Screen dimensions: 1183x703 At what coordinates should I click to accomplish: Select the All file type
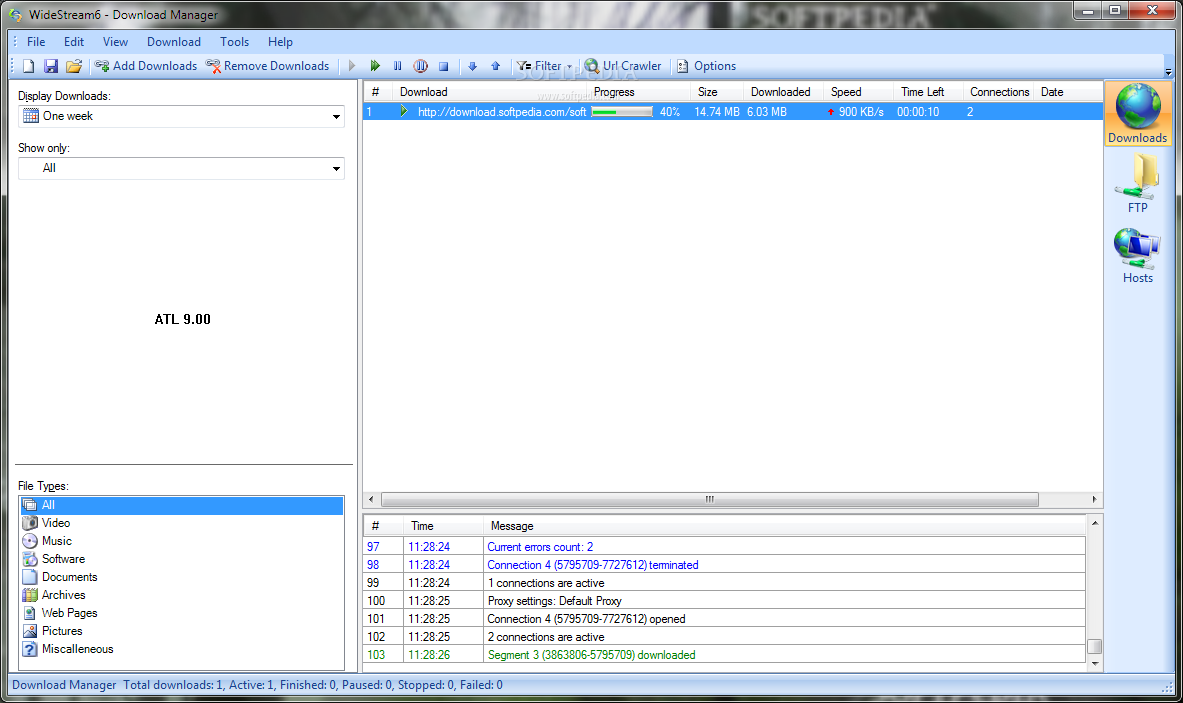tap(182, 505)
